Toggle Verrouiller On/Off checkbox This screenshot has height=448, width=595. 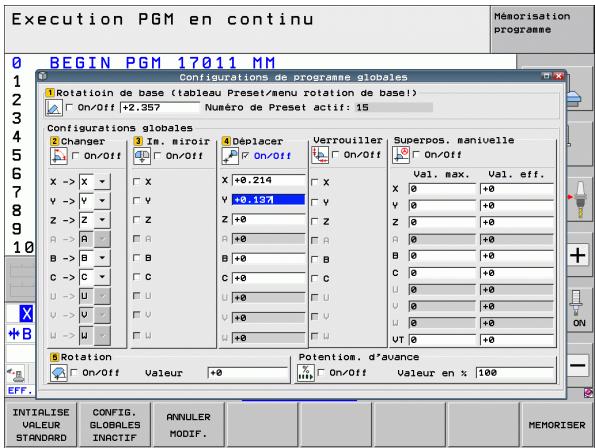click(x=335, y=155)
